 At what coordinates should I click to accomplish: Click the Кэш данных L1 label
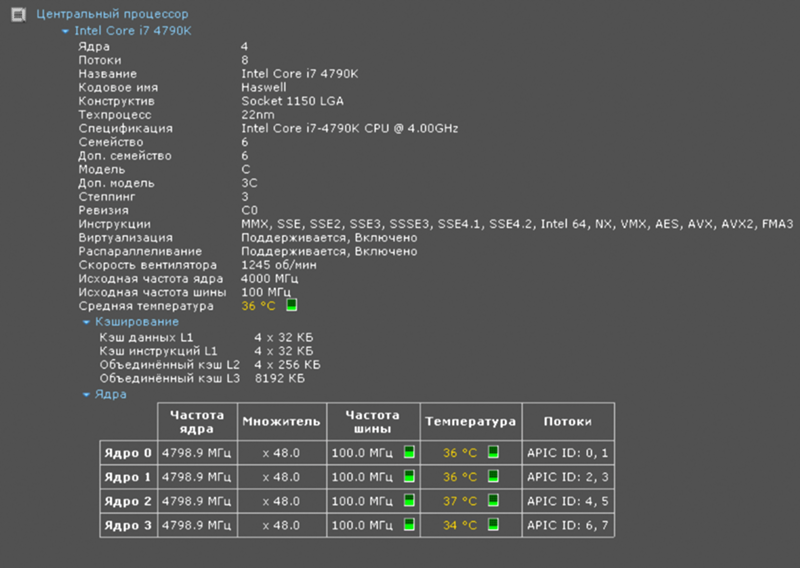[146, 337]
